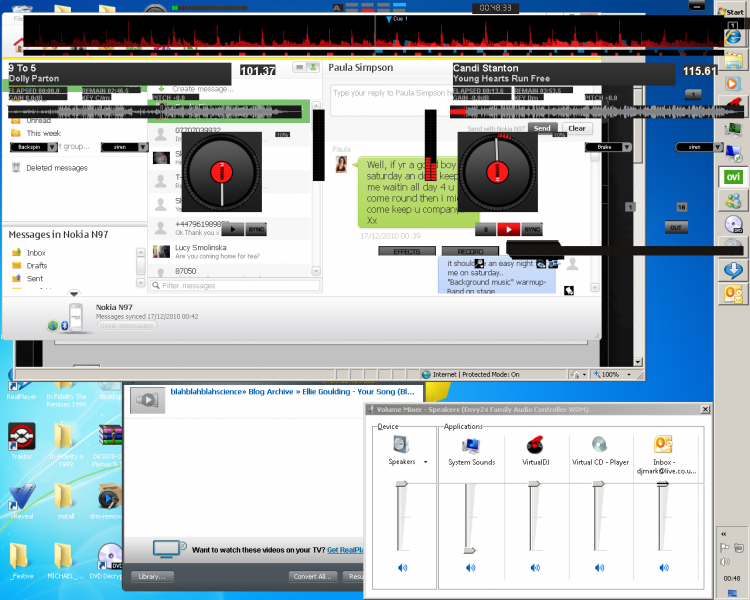This screenshot has width=750, height=600.
Task: Open the RECORD panel in VirtualDJ
Action: pos(470,251)
